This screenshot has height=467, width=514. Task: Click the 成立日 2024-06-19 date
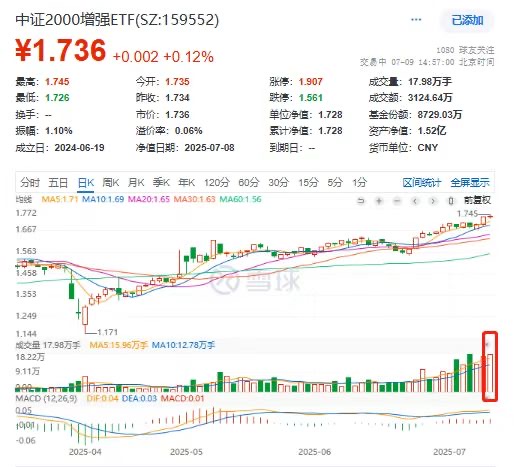pyautogui.click(x=80, y=148)
